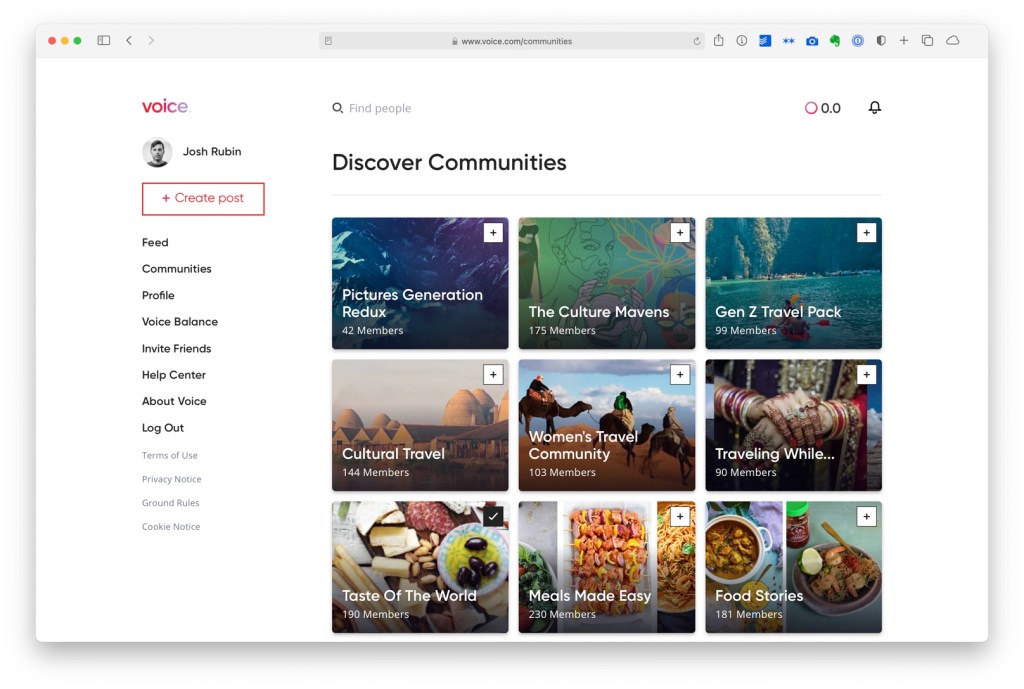
Task: Go to Invite Friends
Action: click(x=176, y=349)
